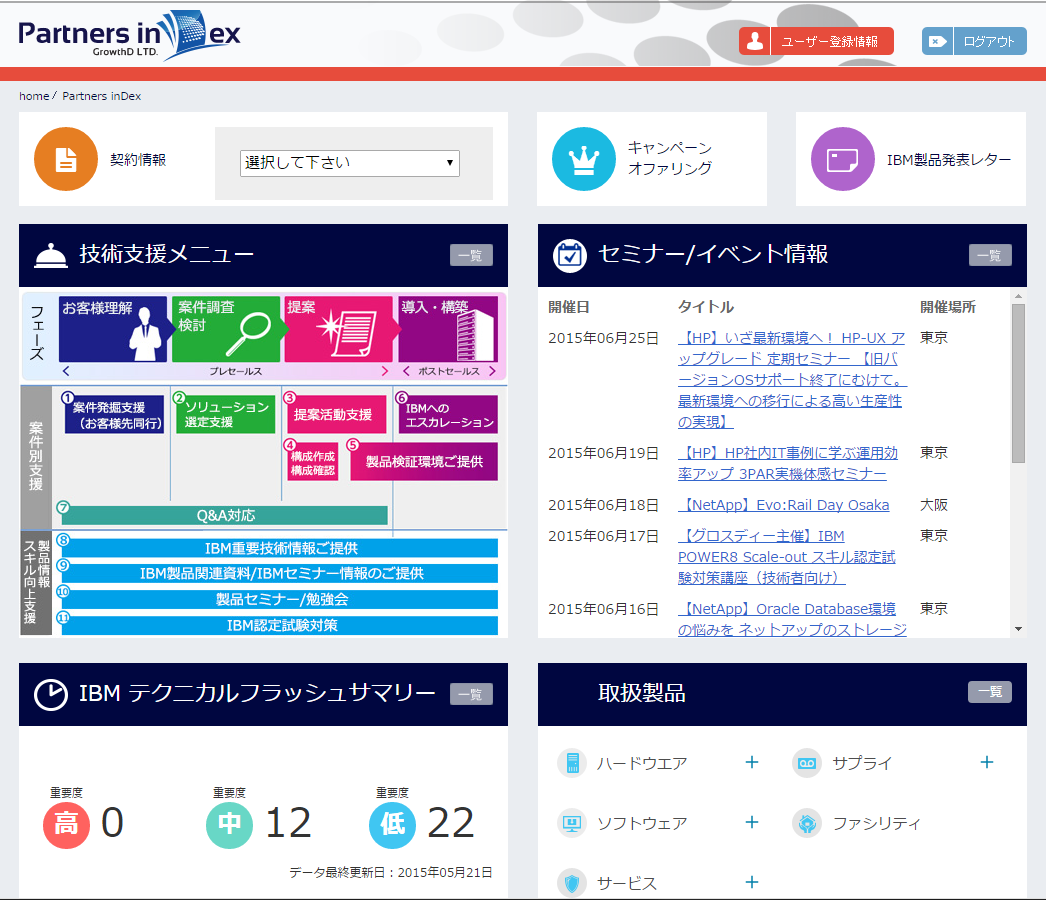
Task: Click the ソリューション選定支援 box
Action: coord(225,414)
